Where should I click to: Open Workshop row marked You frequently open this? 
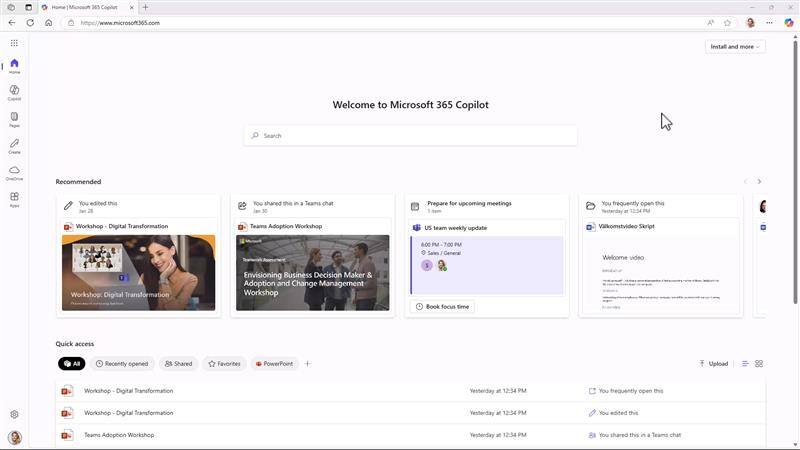coord(410,391)
